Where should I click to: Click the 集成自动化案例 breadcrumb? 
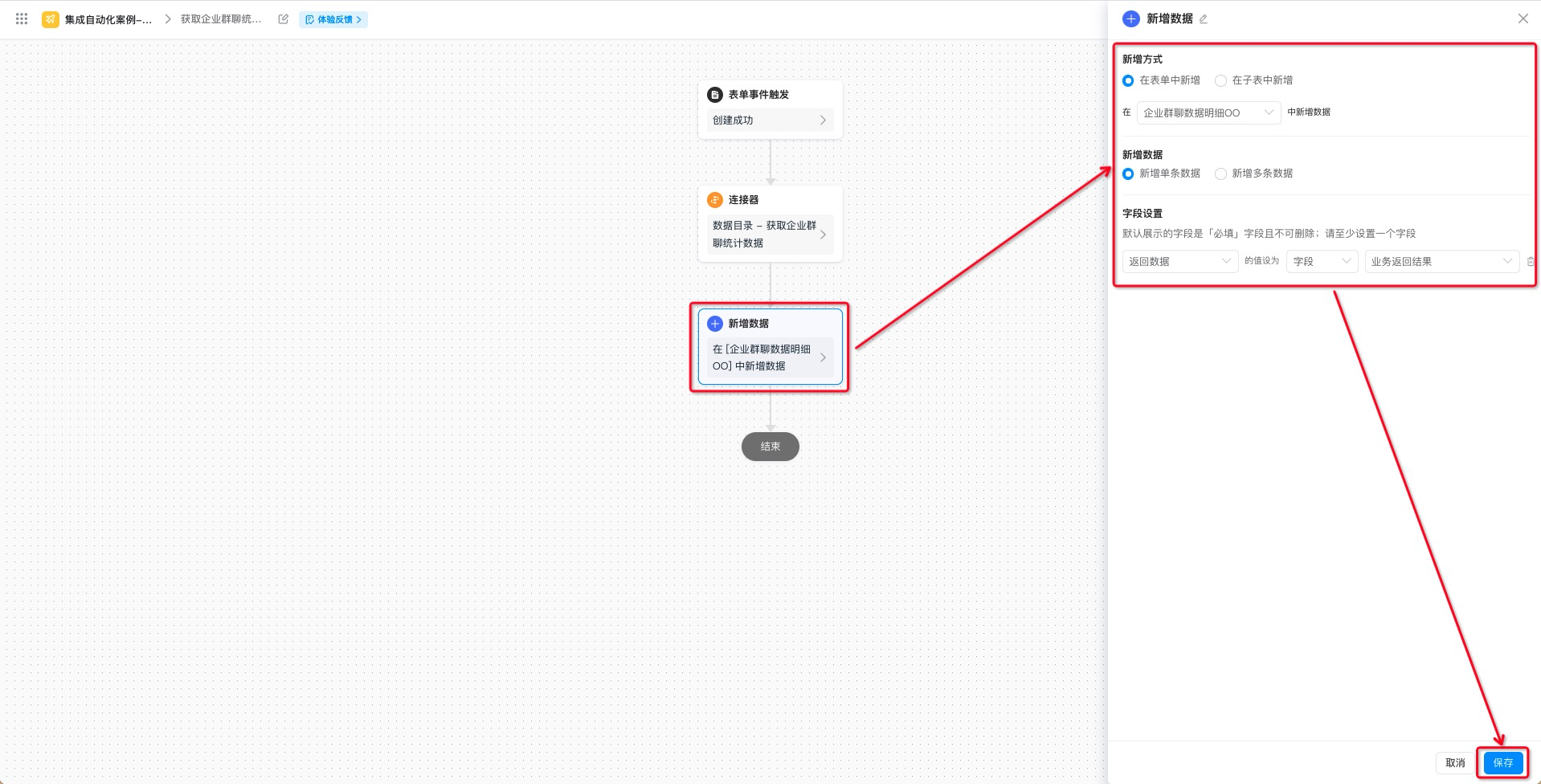point(108,19)
